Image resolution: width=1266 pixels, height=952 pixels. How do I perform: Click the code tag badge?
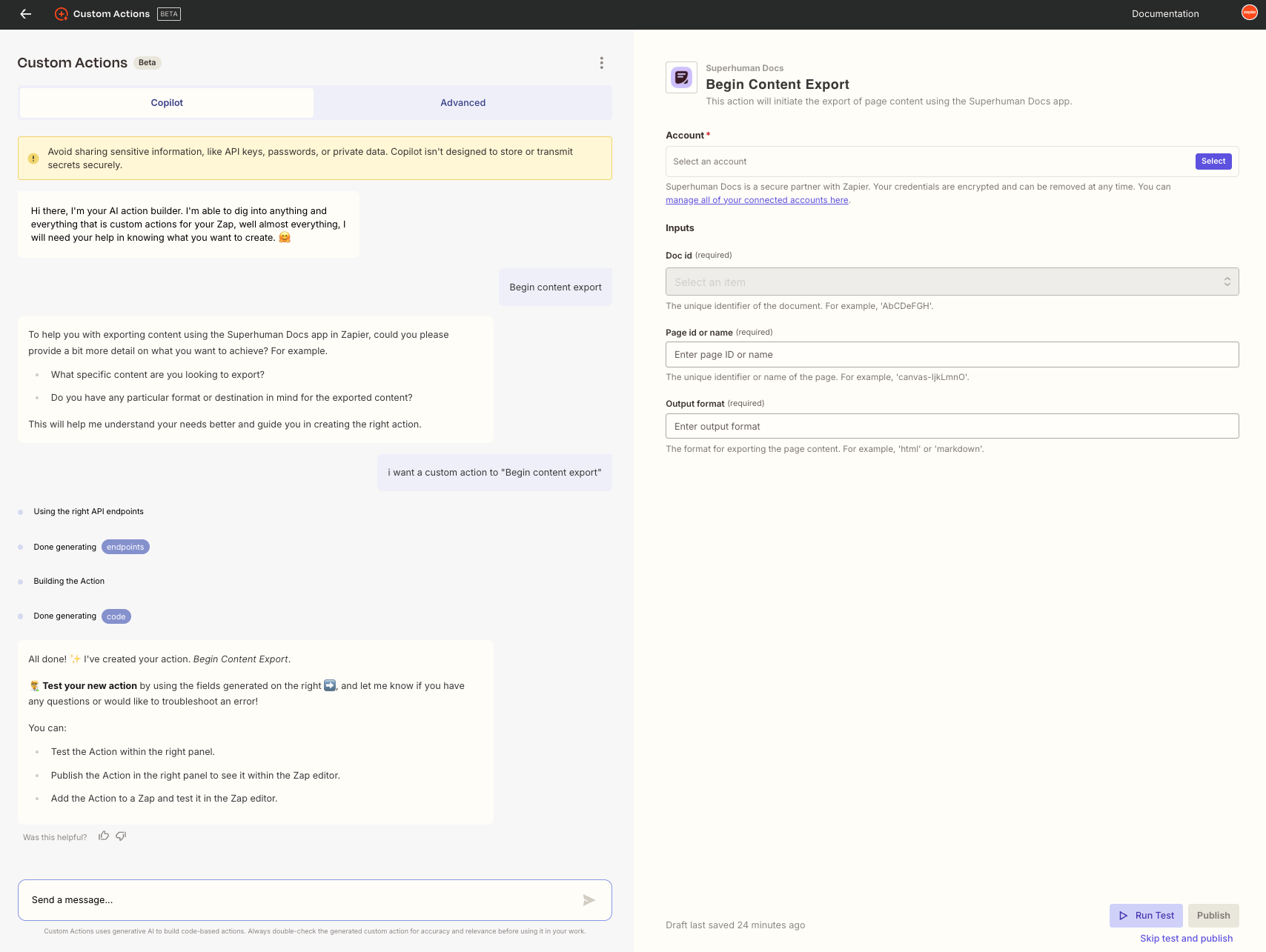click(116, 616)
